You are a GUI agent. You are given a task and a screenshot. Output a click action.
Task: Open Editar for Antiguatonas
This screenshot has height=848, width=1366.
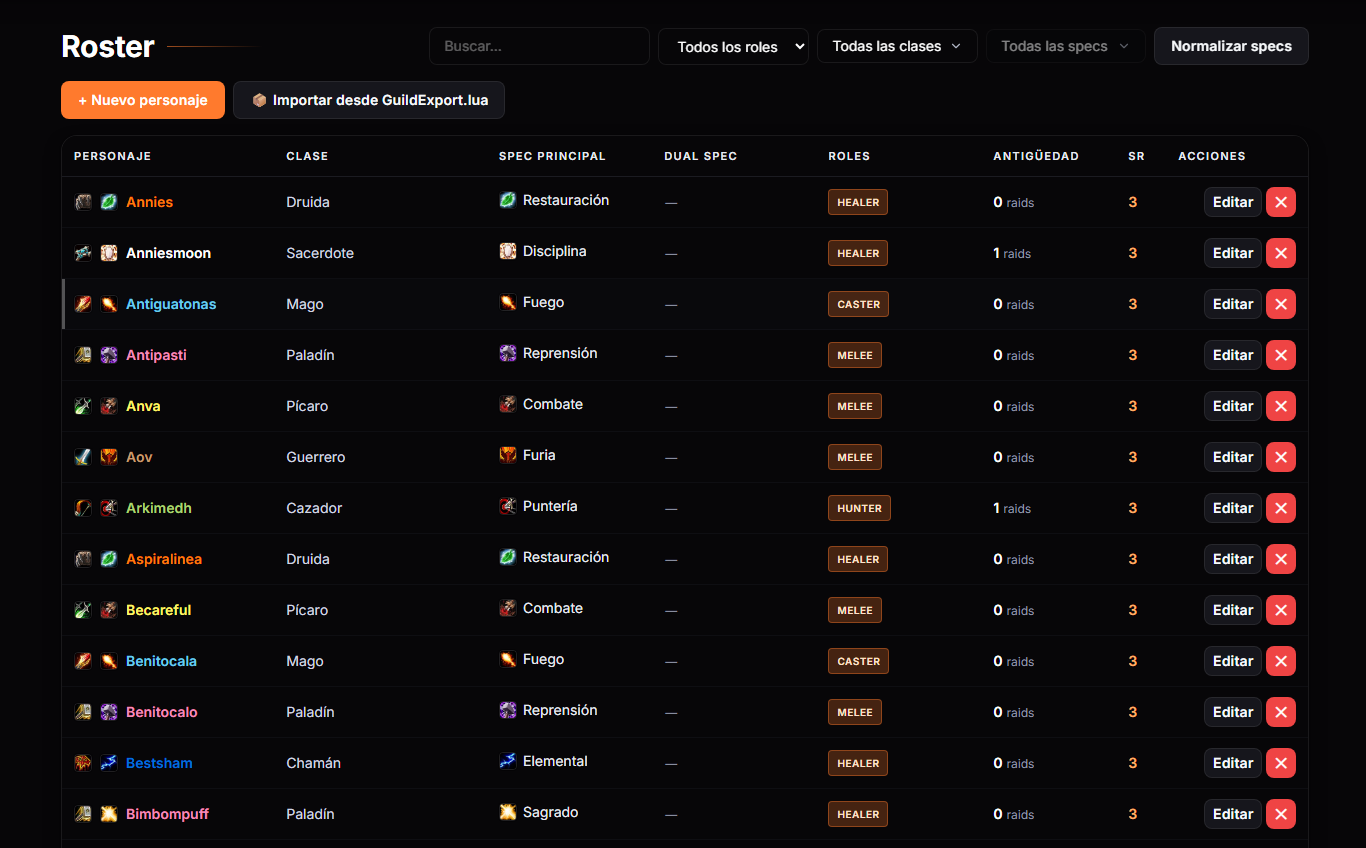click(1233, 304)
